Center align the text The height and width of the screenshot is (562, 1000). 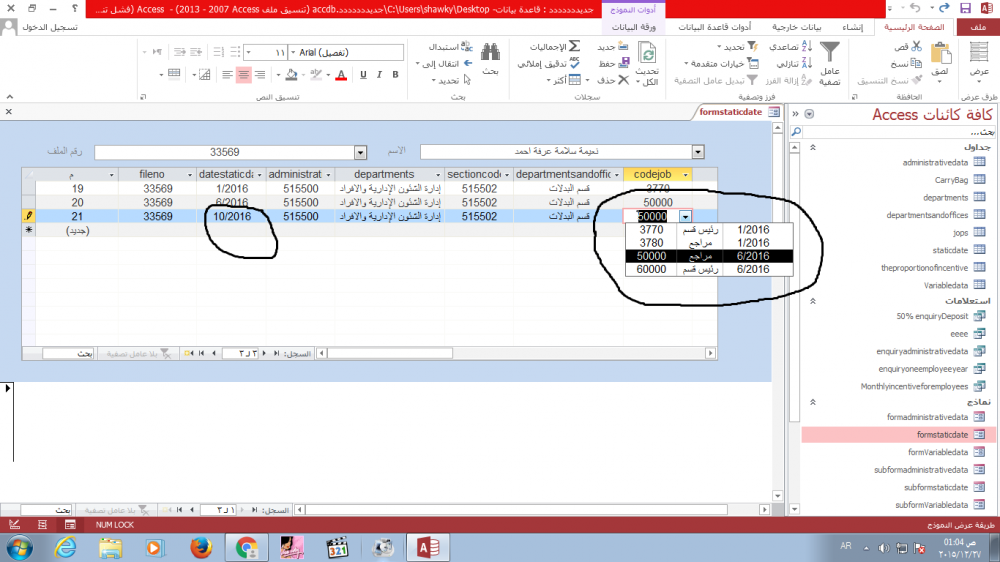pos(244,75)
